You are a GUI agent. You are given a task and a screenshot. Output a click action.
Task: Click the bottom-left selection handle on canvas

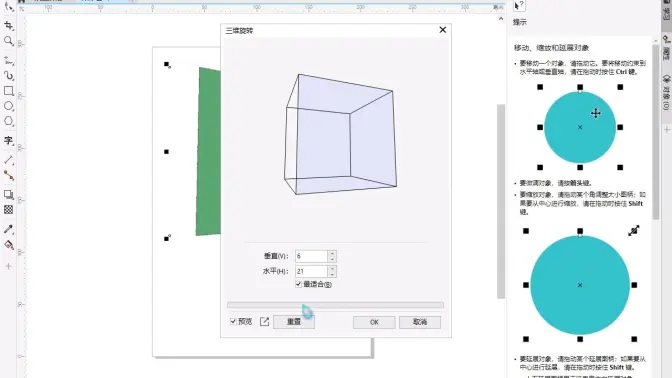coord(167,238)
